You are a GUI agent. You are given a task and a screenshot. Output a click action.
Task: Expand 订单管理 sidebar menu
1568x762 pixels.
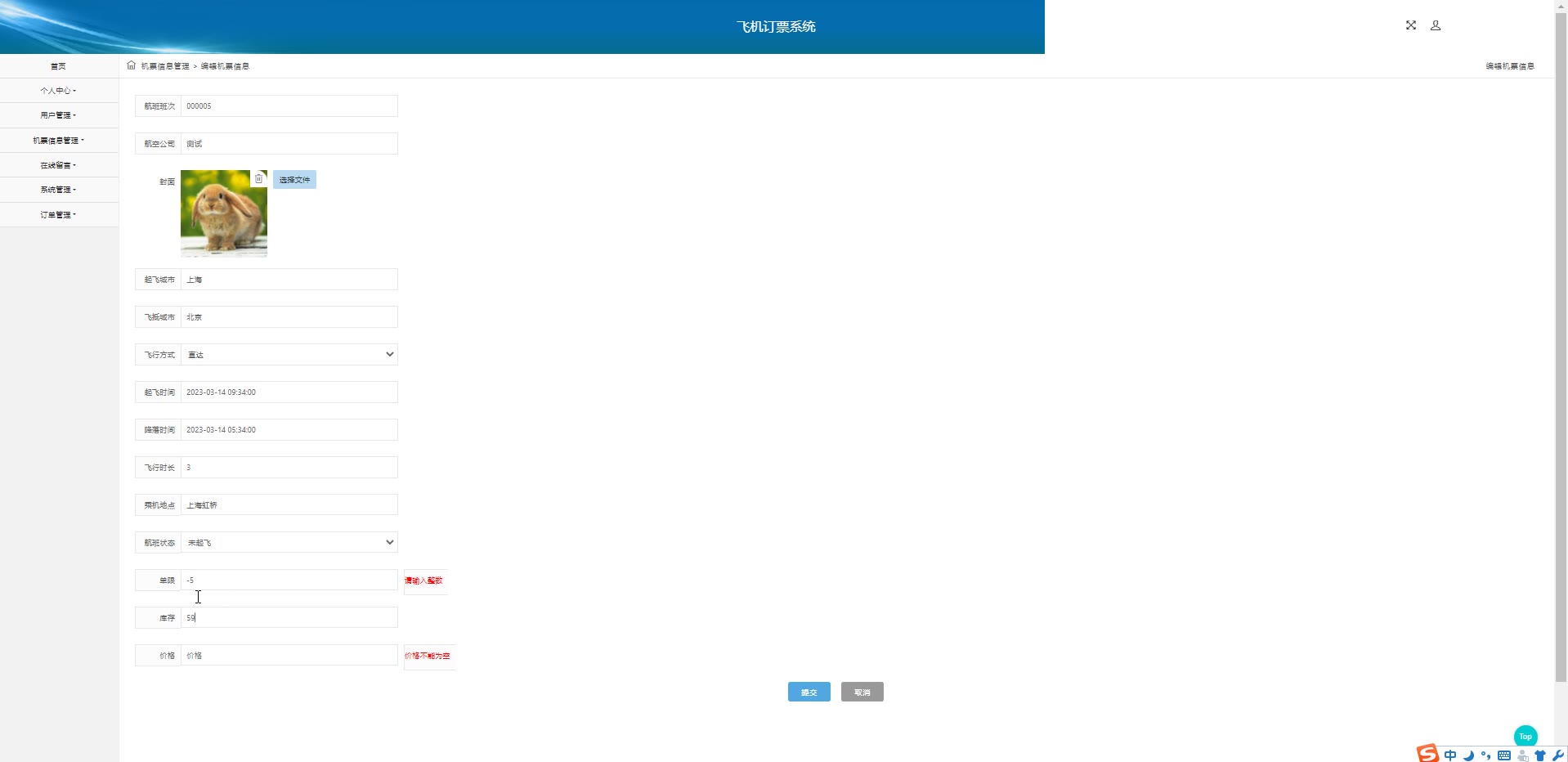coord(59,215)
